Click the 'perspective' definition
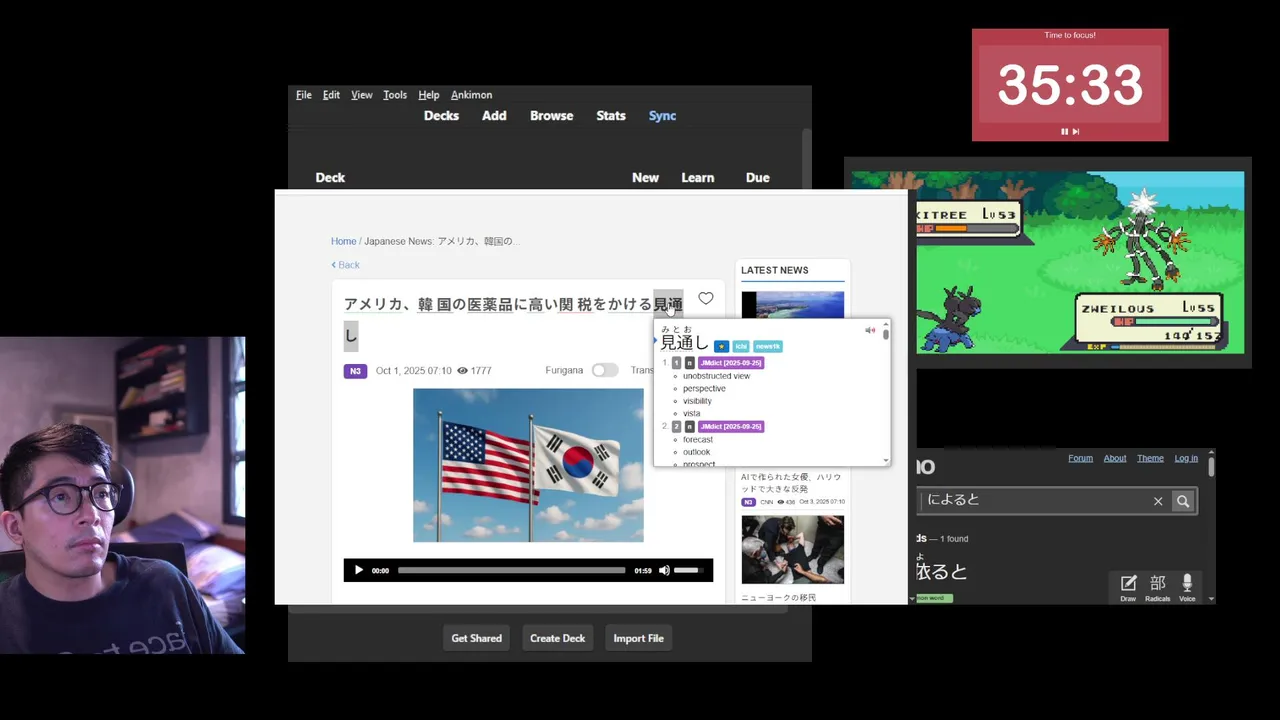Image resolution: width=1280 pixels, height=720 pixels. click(x=704, y=388)
